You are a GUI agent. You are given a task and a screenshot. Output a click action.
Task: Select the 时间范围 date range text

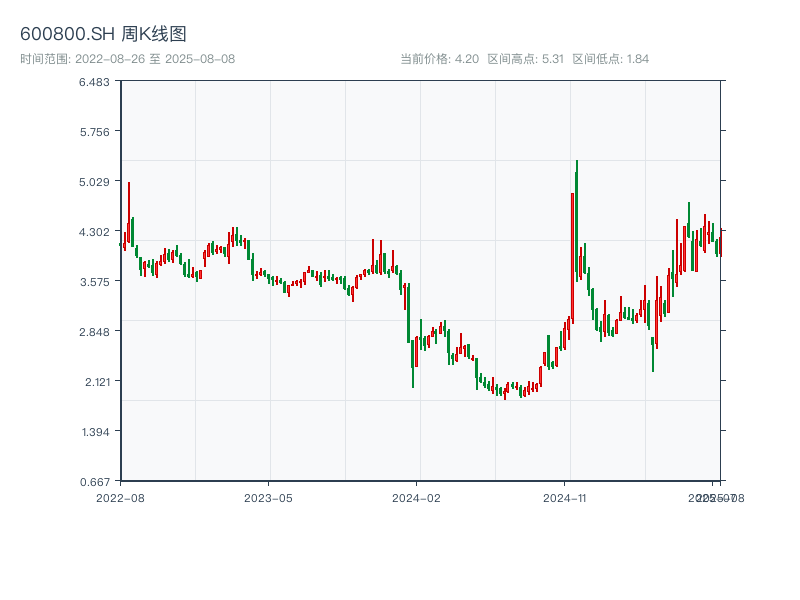pyautogui.click(x=127, y=59)
